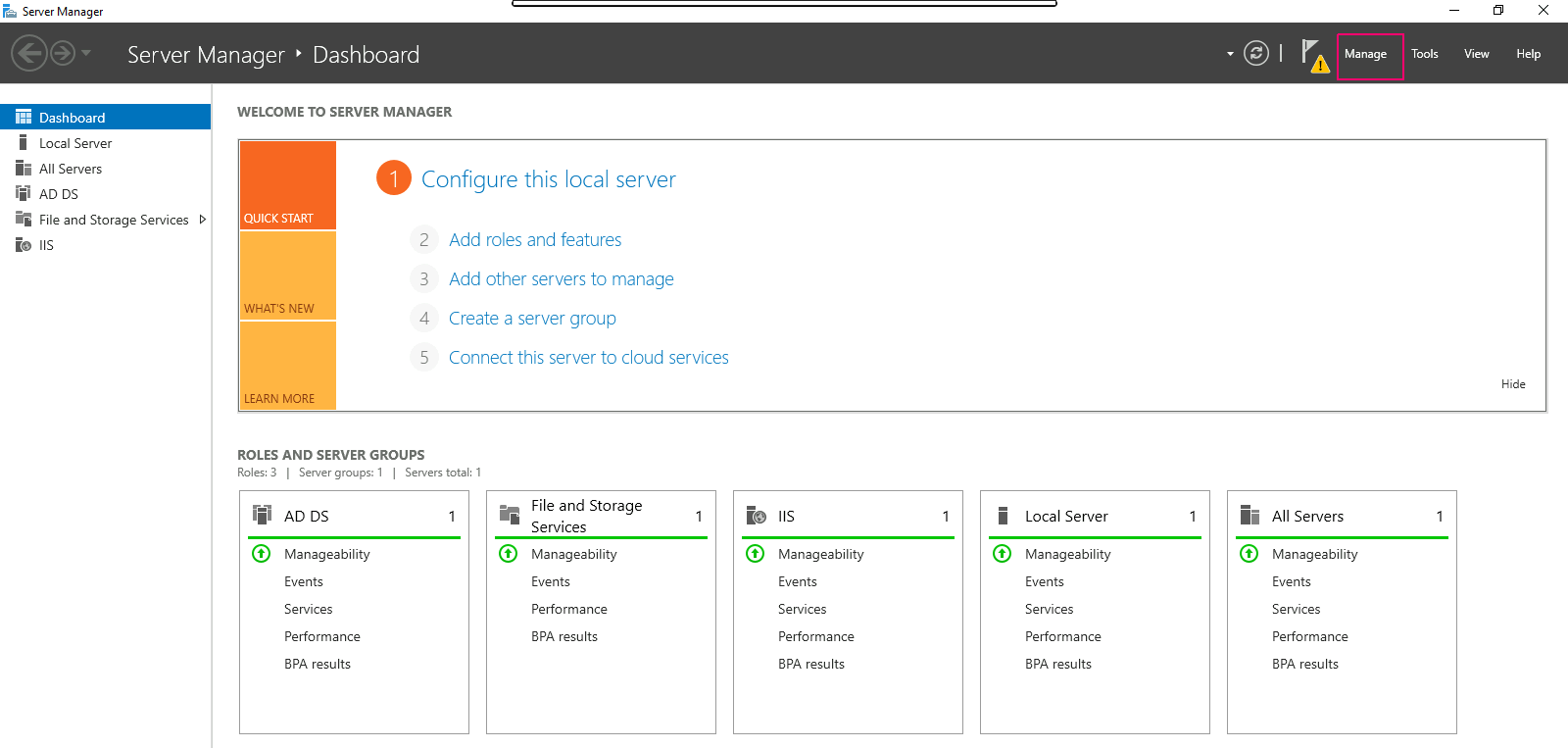Click the back navigation arrow
This screenshot has height=748, width=1568.
click(x=29, y=53)
